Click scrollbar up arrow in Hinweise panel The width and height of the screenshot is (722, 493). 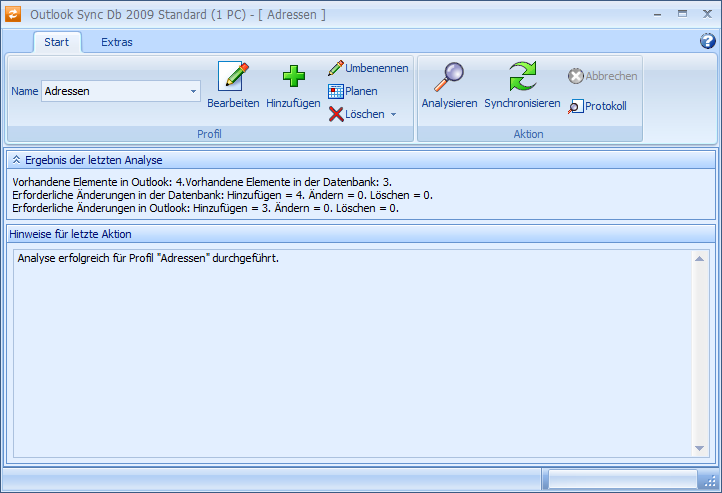[x=700, y=260]
